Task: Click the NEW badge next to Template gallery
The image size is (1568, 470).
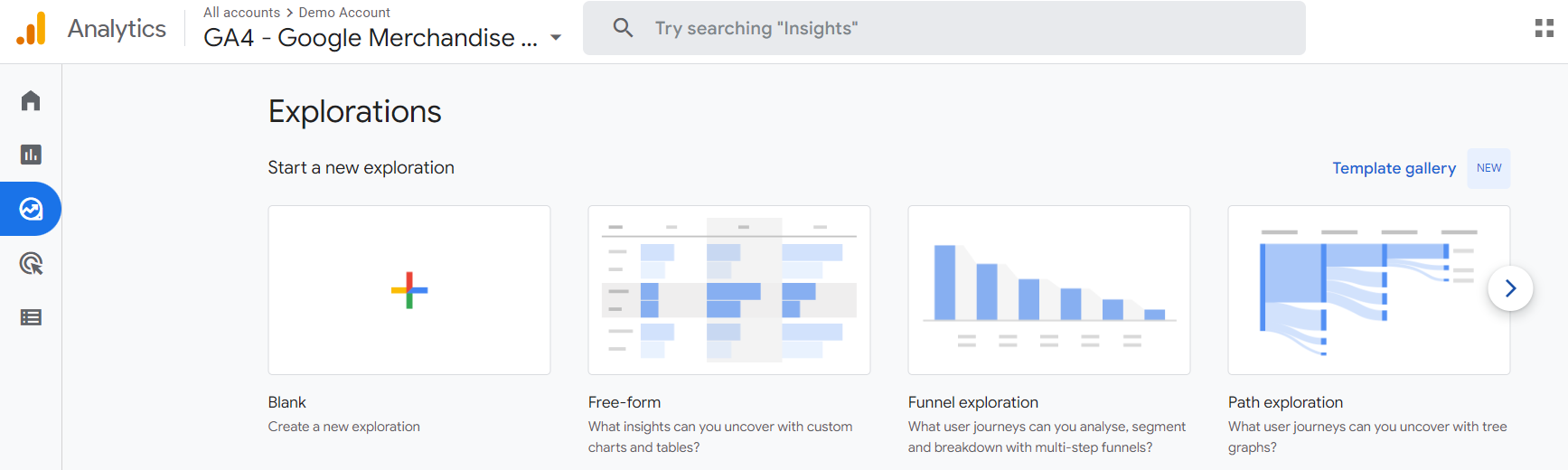Action: tap(1488, 168)
